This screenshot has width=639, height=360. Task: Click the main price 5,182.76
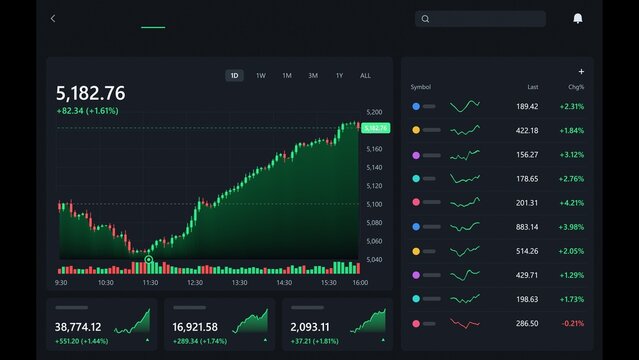[x=90, y=93]
